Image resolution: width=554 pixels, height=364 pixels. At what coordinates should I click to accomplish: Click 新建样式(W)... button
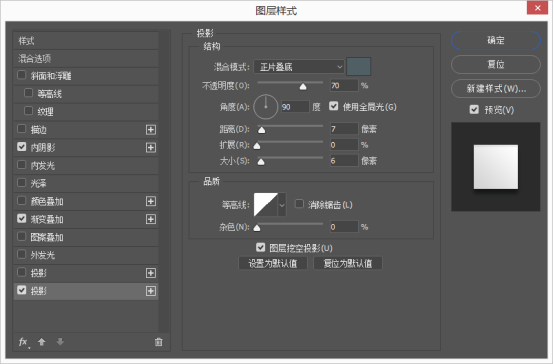pos(496,88)
